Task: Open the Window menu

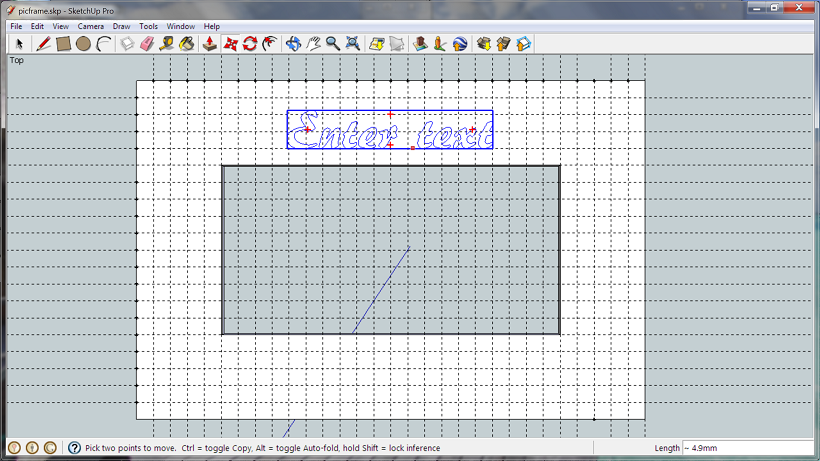Action: [180, 26]
